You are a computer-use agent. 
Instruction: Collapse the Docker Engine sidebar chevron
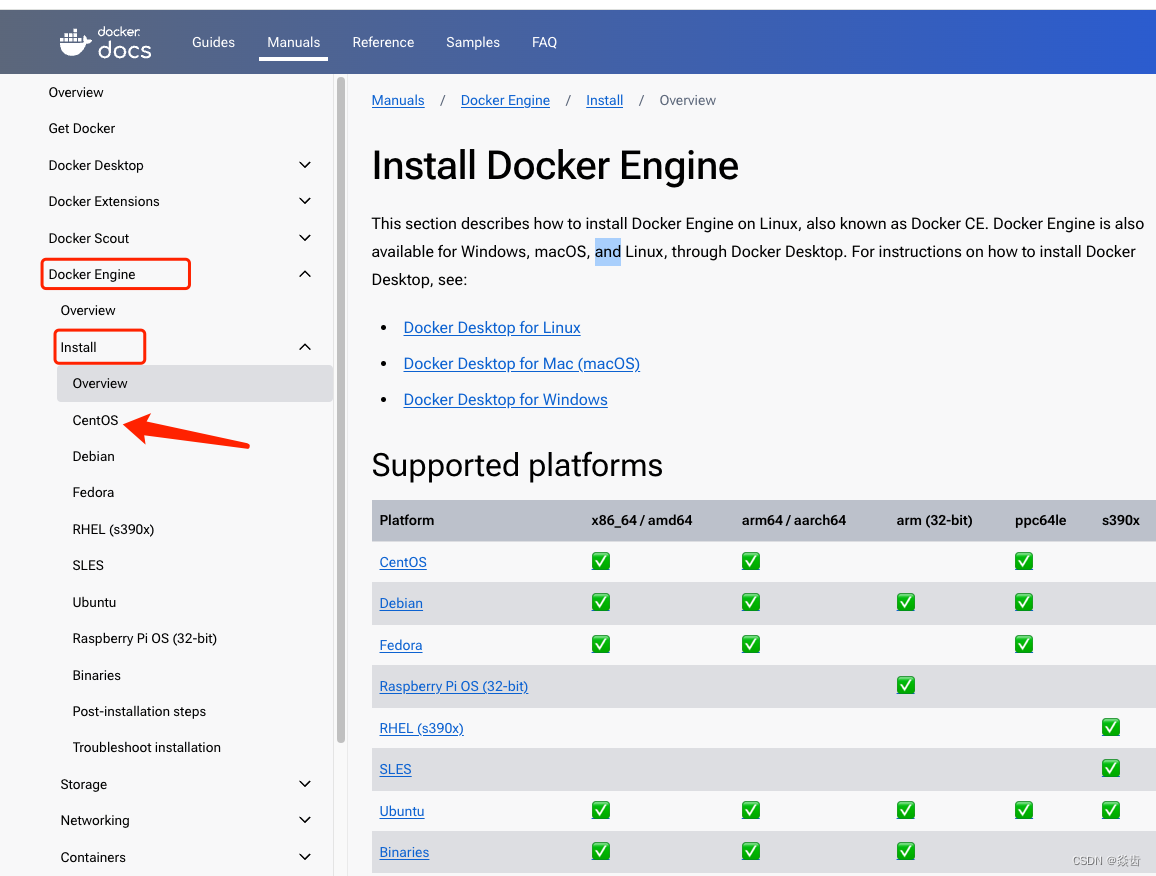(x=304, y=274)
